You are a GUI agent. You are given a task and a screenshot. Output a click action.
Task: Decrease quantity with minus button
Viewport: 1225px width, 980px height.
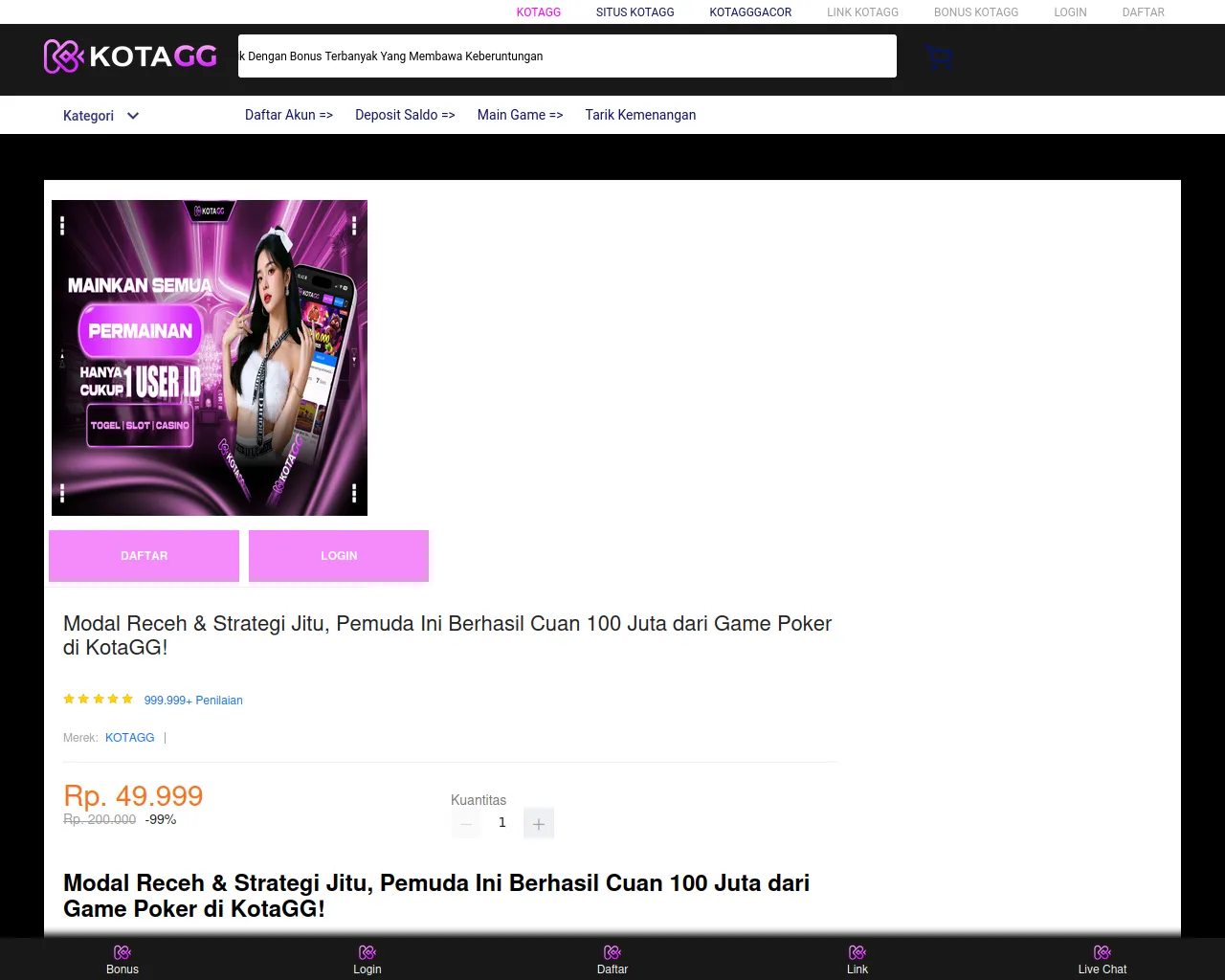(466, 824)
